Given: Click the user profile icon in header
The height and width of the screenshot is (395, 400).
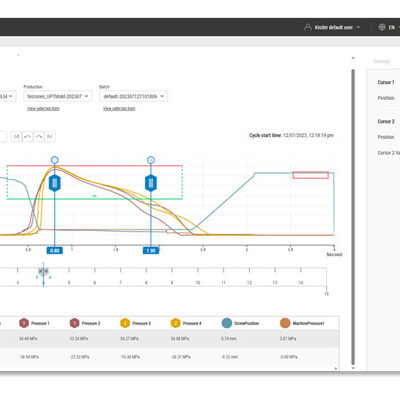Looking at the screenshot, I should point(308,27).
